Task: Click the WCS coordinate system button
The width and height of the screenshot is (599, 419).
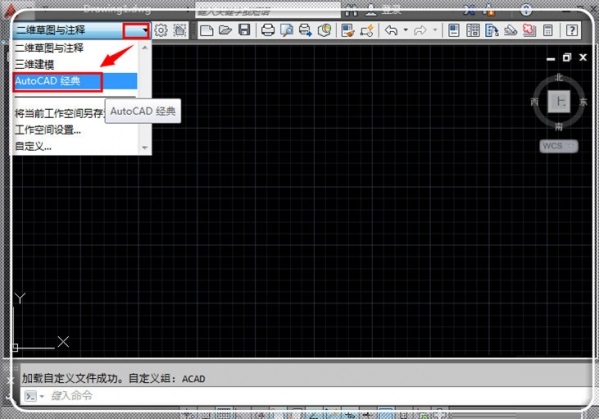Action: (559, 146)
